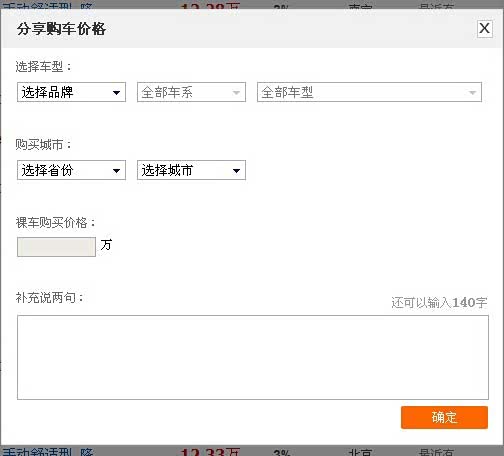Click the 分享购车价格 dialog title
Screen dimensions: 504x456
pos(61,29)
